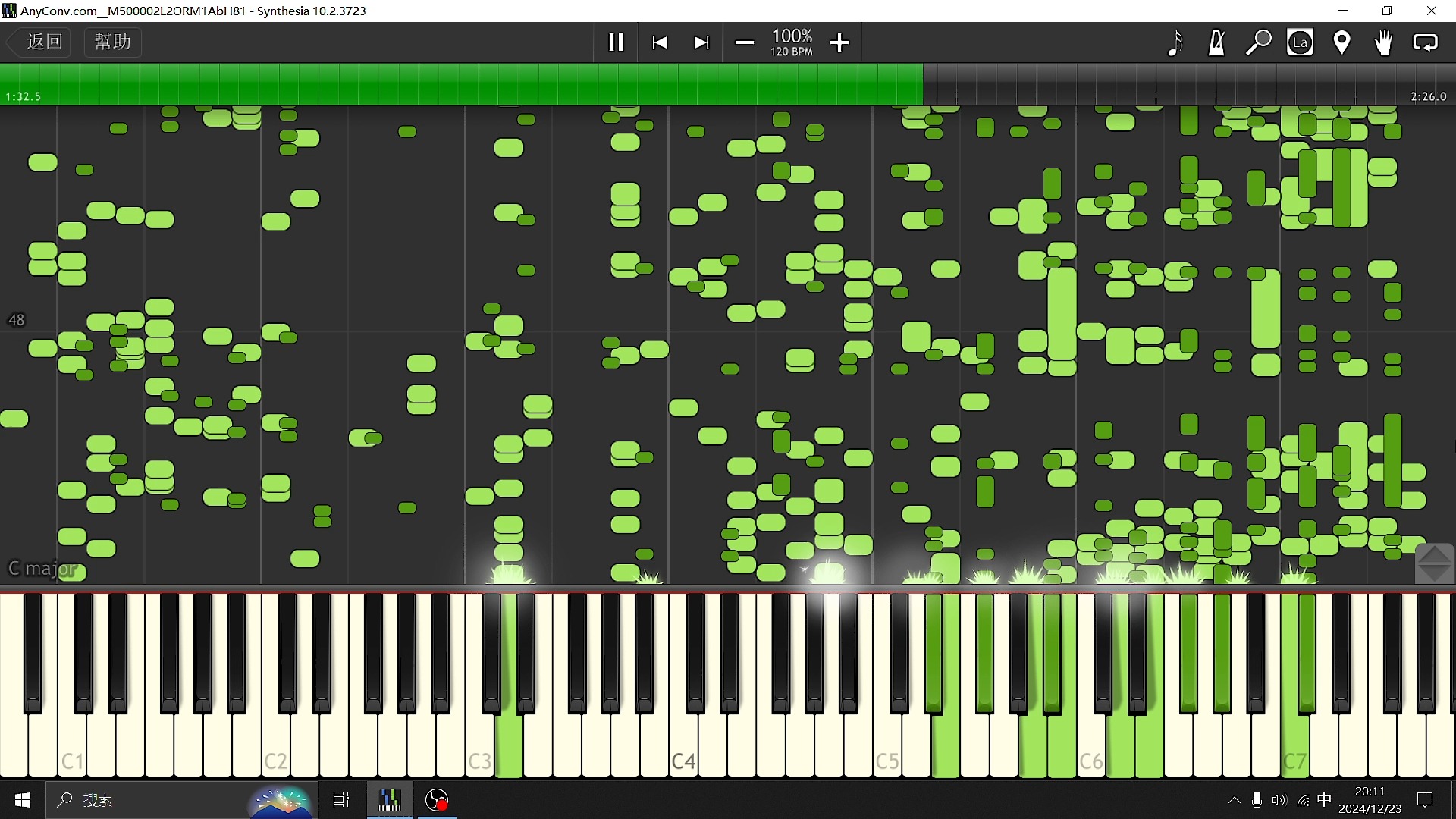This screenshot has width=1456, height=819.
Task: Expand the keyboard size arrows control
Action: (1433, 563)
